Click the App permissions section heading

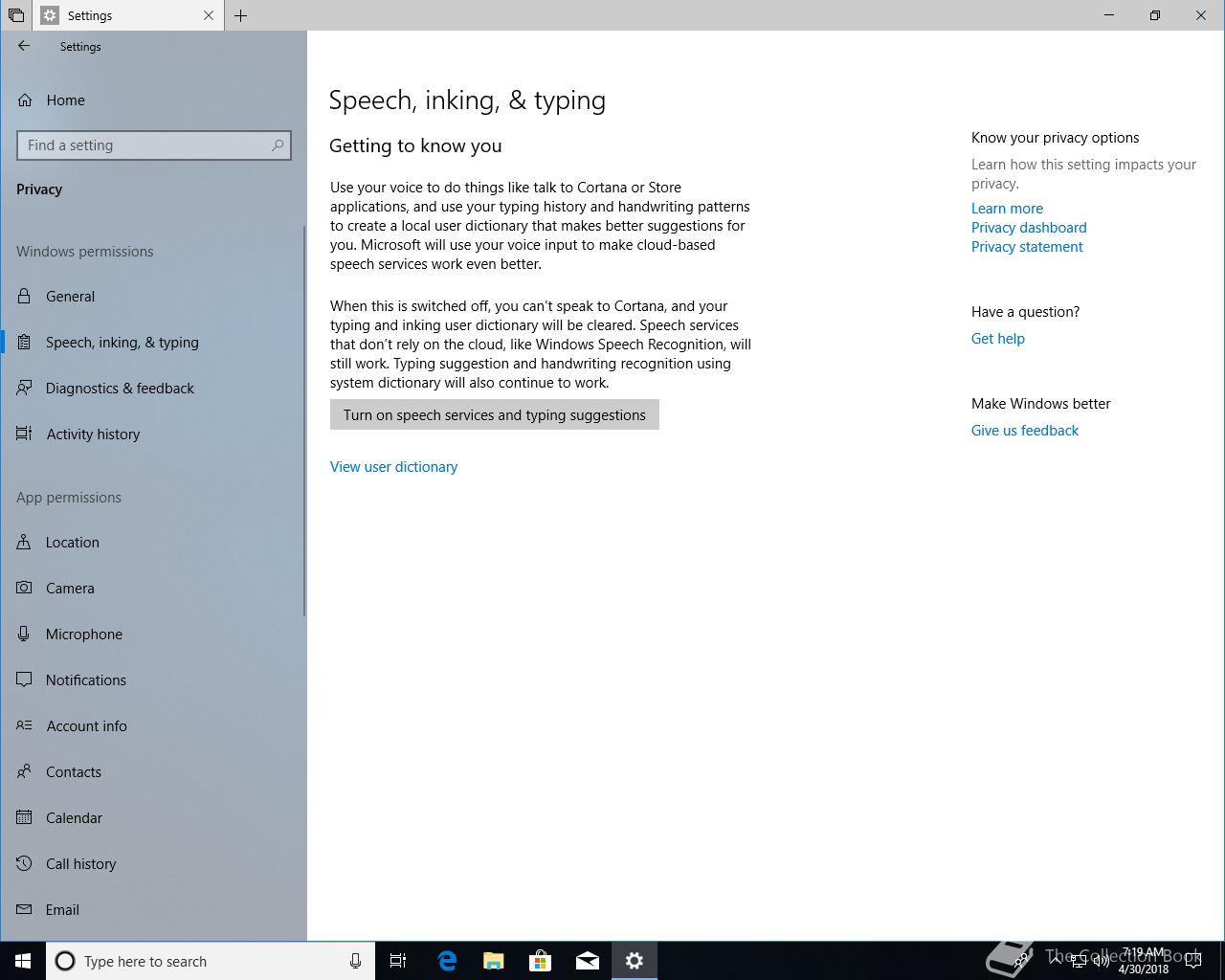click(x=68, y=498)
